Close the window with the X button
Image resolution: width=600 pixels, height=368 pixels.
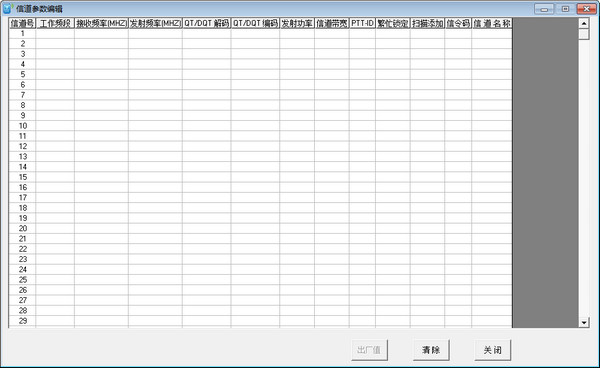[x=586, y=9]
